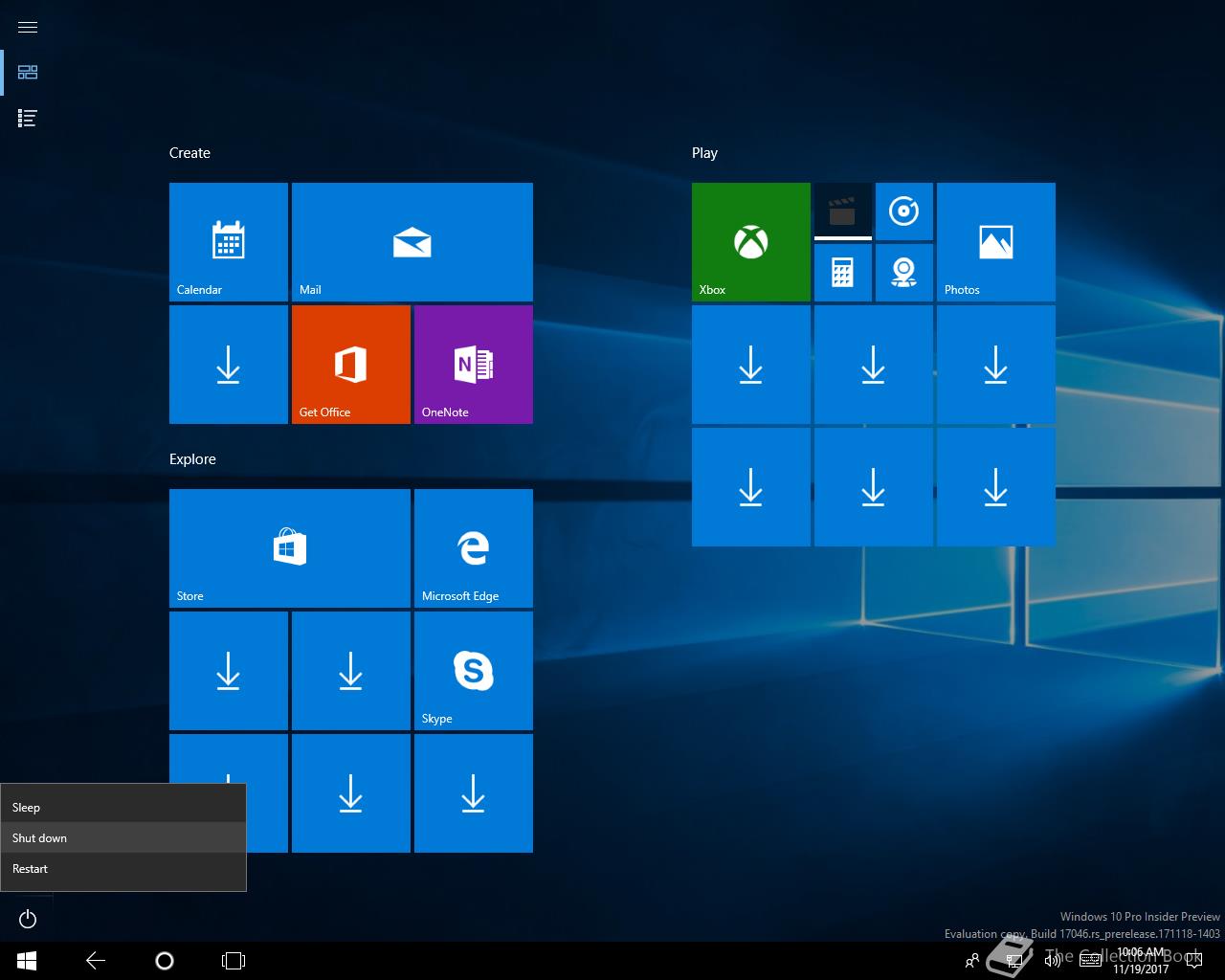Open the clock showing 10:06 AM
The height and width of the screenshot is (980, 1225).
click(1141, 961)
